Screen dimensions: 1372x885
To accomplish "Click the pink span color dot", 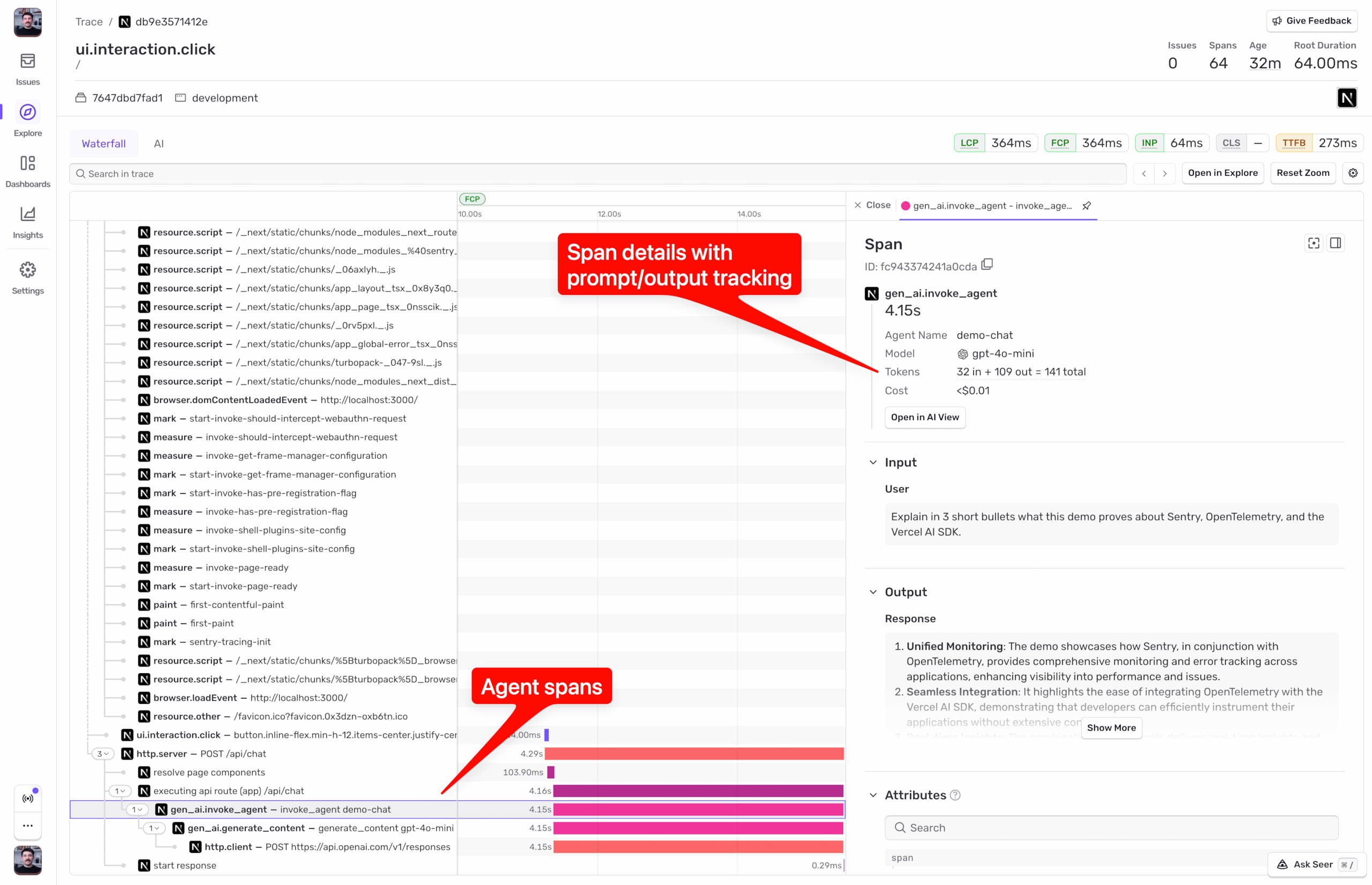I will coord(906,205).
